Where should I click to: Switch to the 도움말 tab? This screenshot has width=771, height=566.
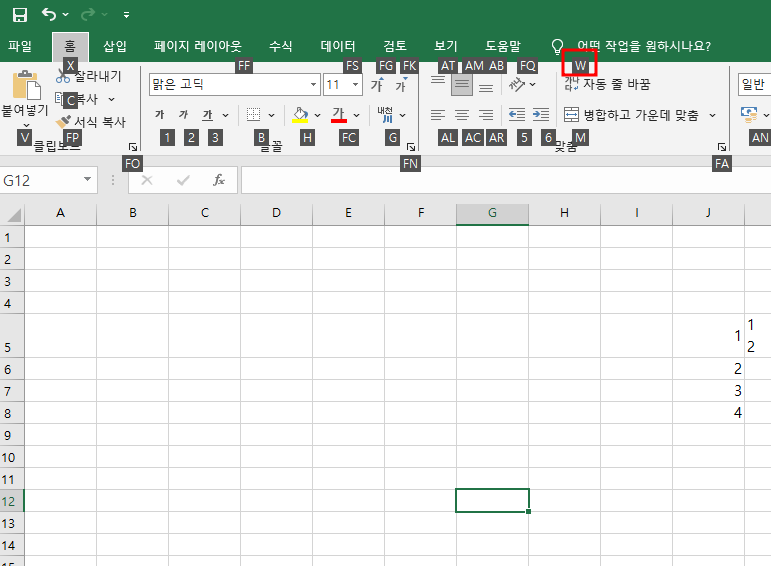click(503, 46)
